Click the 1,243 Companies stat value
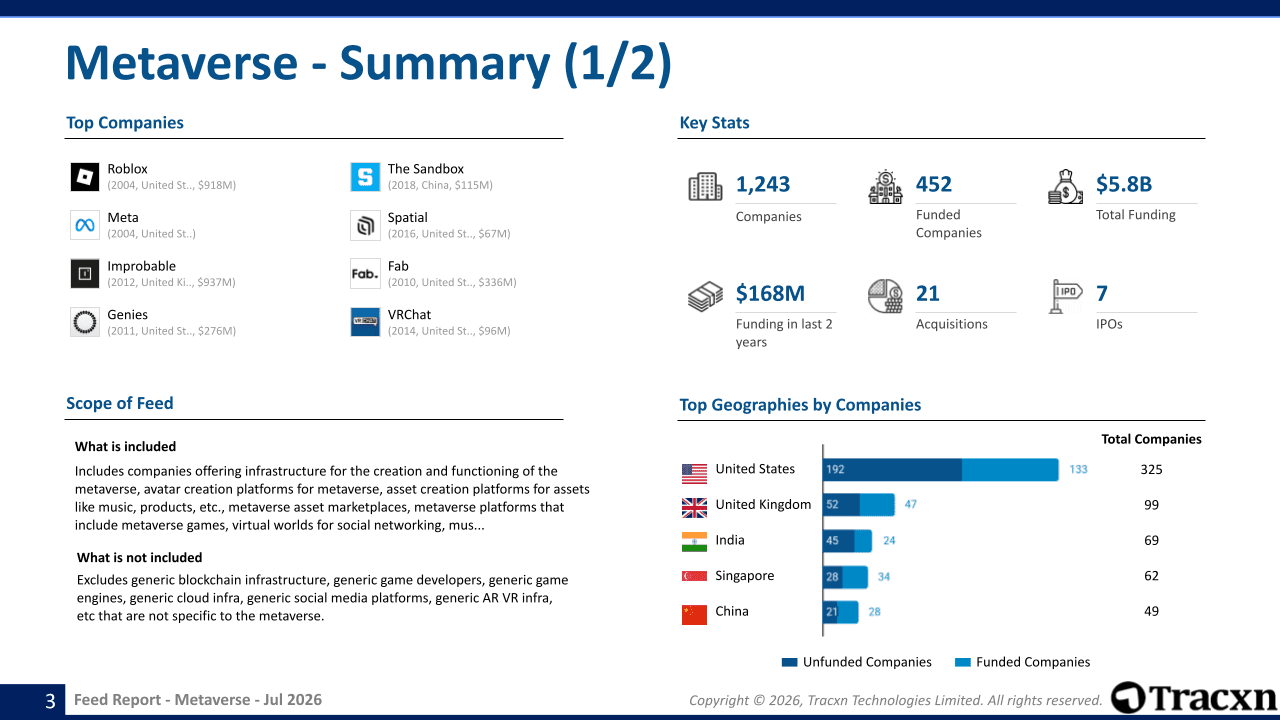 pyautogui.click(x=763, y=184)
